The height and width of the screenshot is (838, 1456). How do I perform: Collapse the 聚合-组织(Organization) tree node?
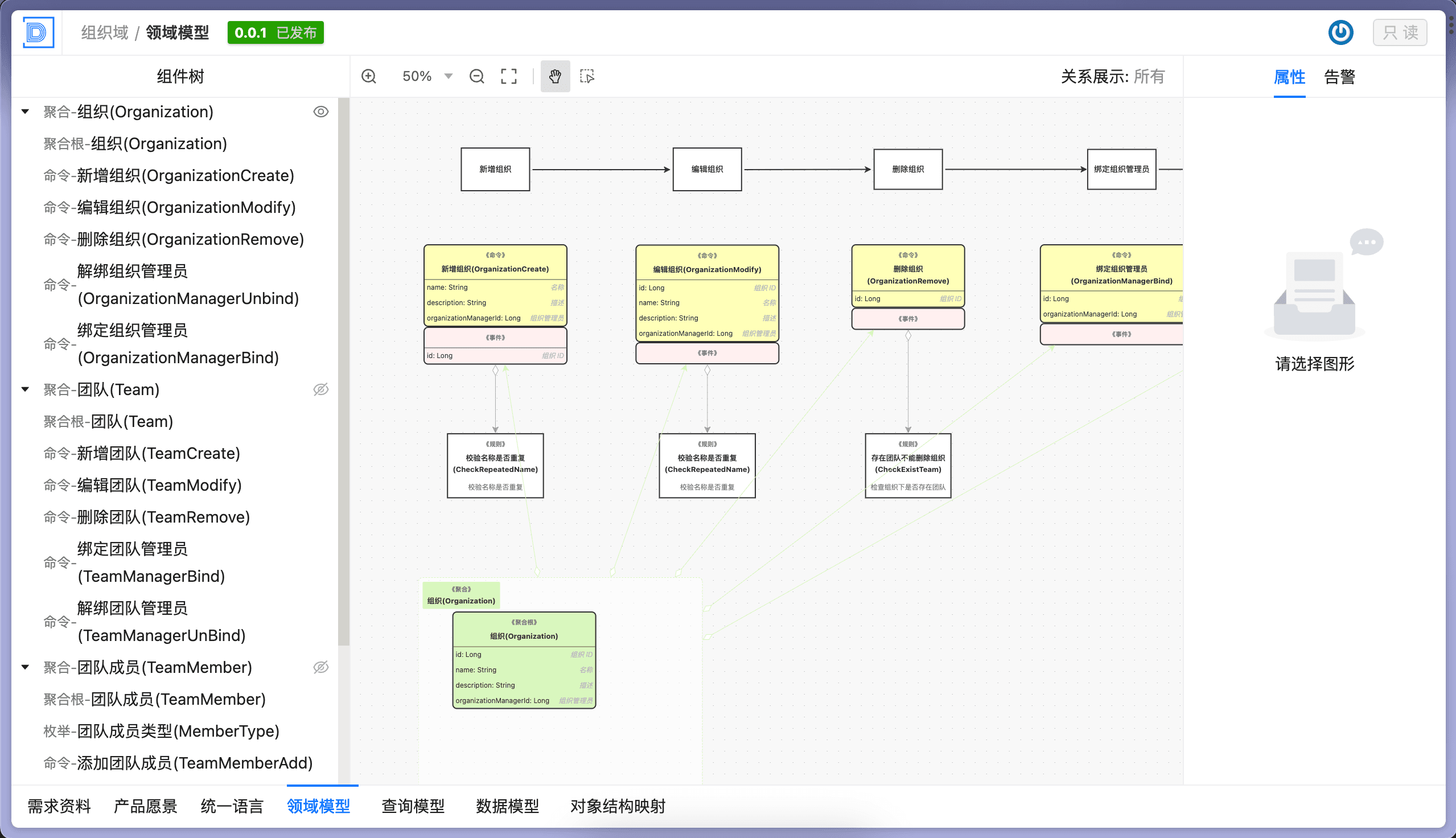(25, 112)
